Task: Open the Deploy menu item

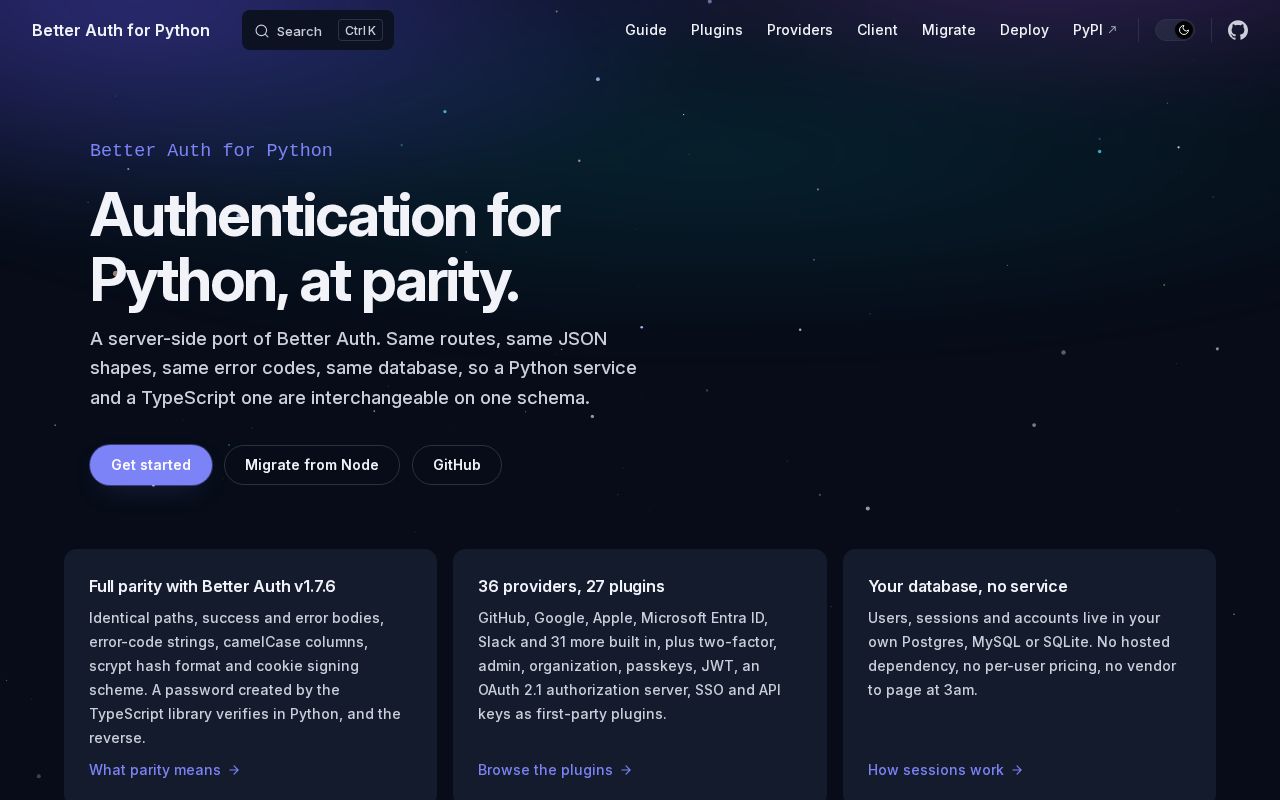Action: point(1024,30)
